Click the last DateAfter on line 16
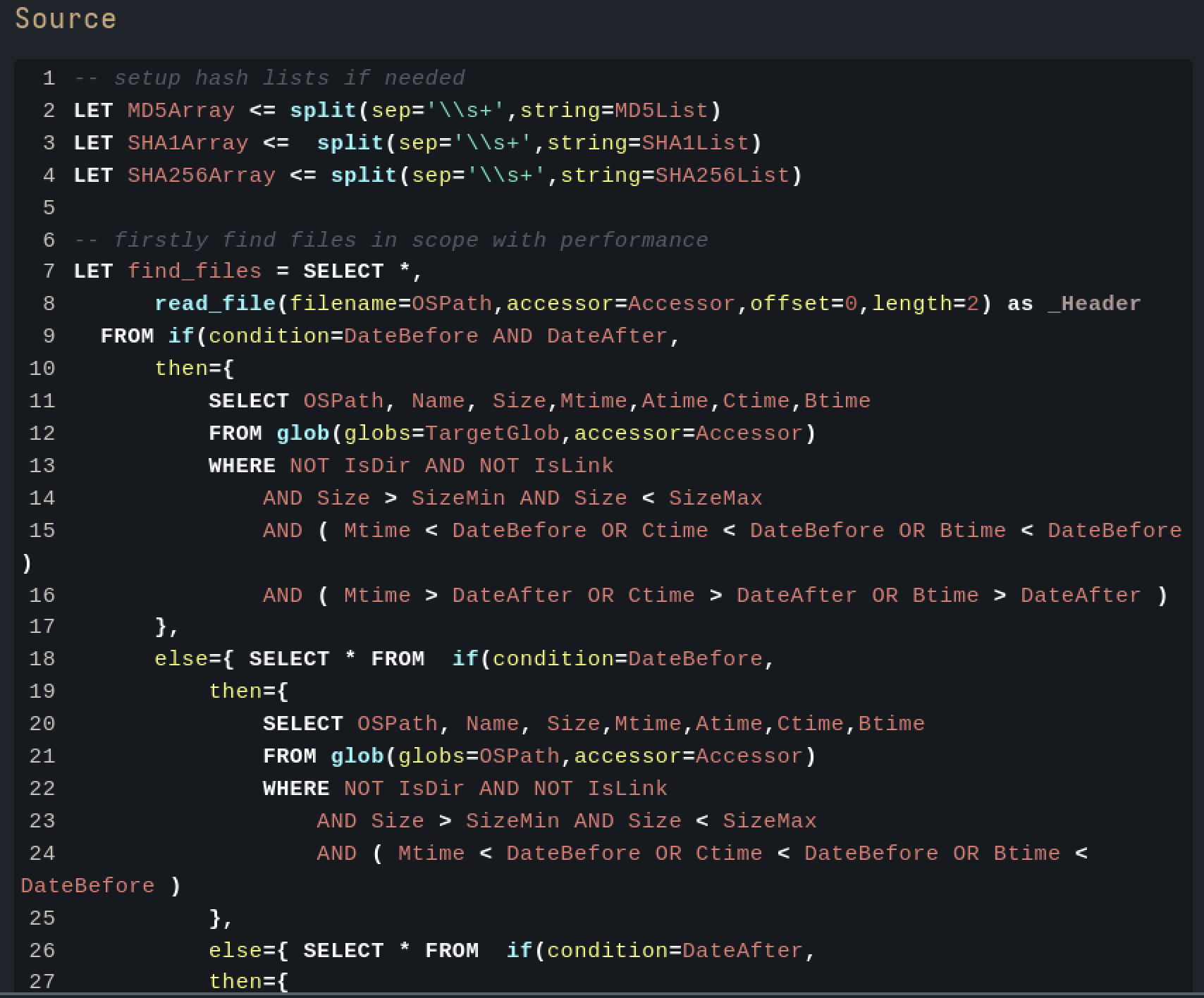 tap(1081, 596)
